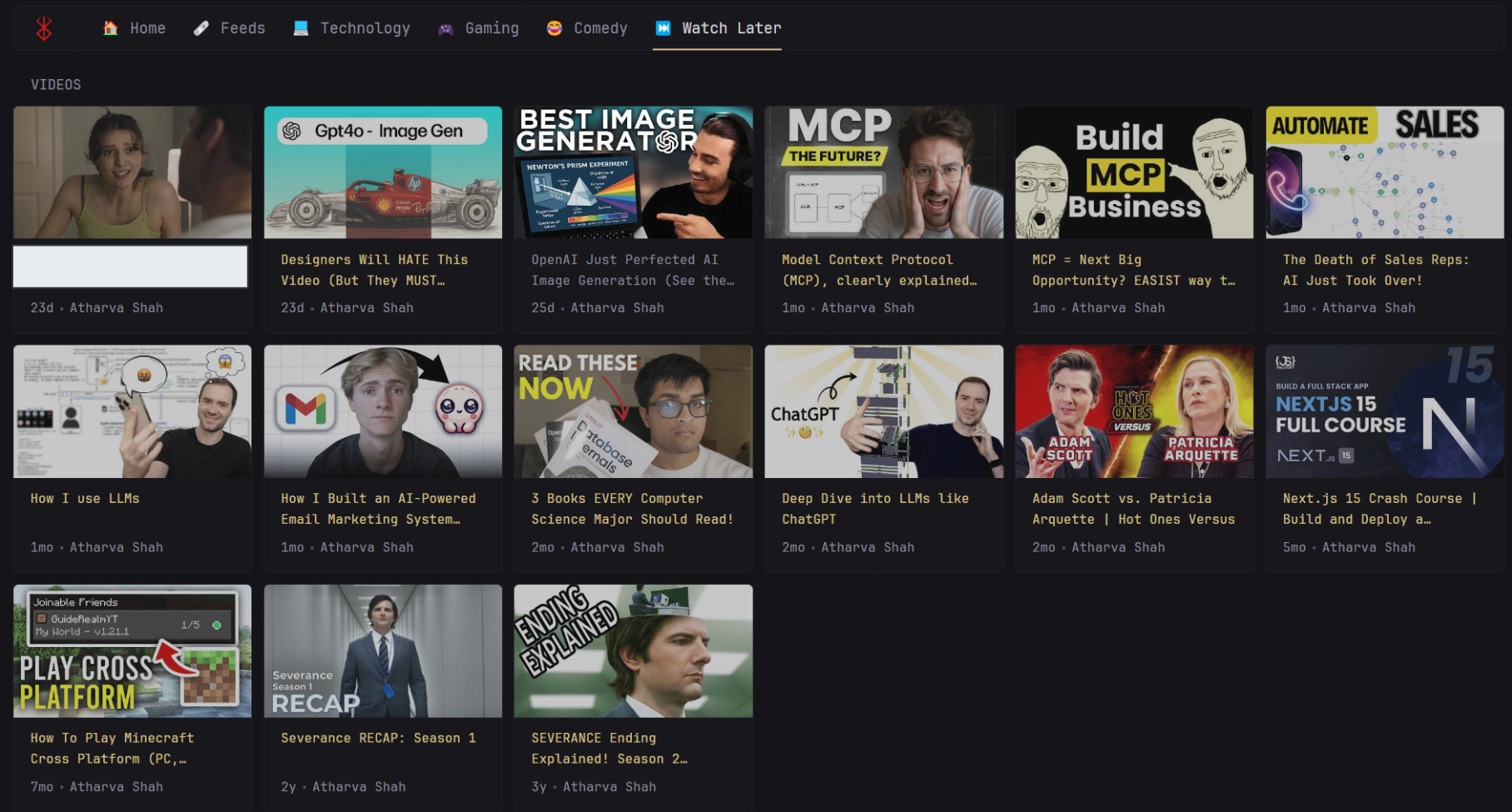Click title 'Designers Will HATE This Video'
This screenshot has height=812, width=1512.
375,270
